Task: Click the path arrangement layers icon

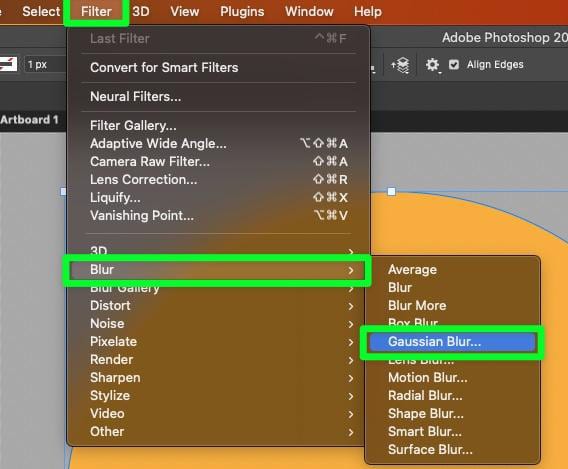Action: (x=400, y=65)
